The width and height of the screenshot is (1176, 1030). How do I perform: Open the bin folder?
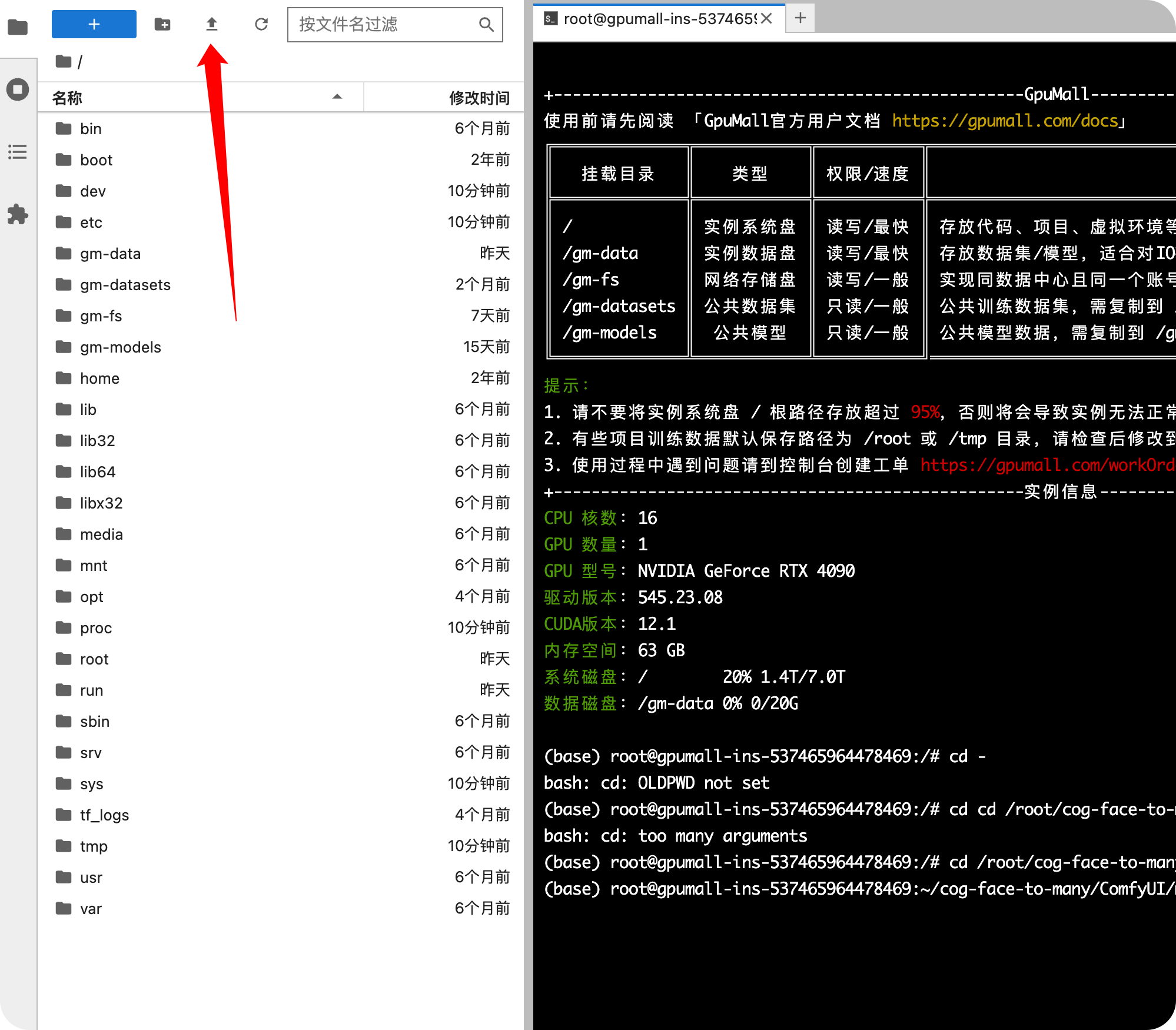tap(281, 128)
